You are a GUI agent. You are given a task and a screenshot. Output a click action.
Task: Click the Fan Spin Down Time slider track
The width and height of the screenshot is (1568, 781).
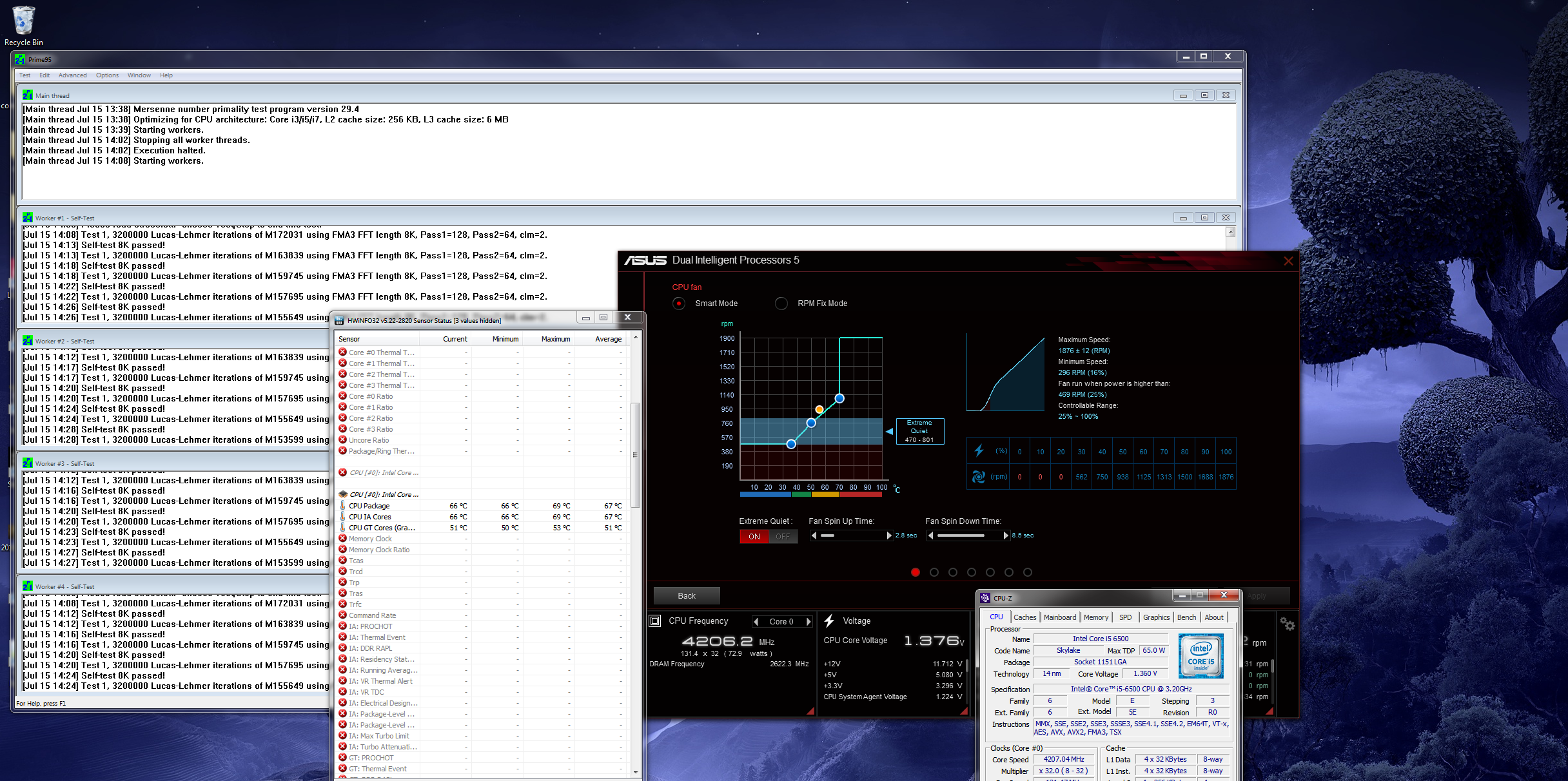pyautogui.click(x=968, y=535)
